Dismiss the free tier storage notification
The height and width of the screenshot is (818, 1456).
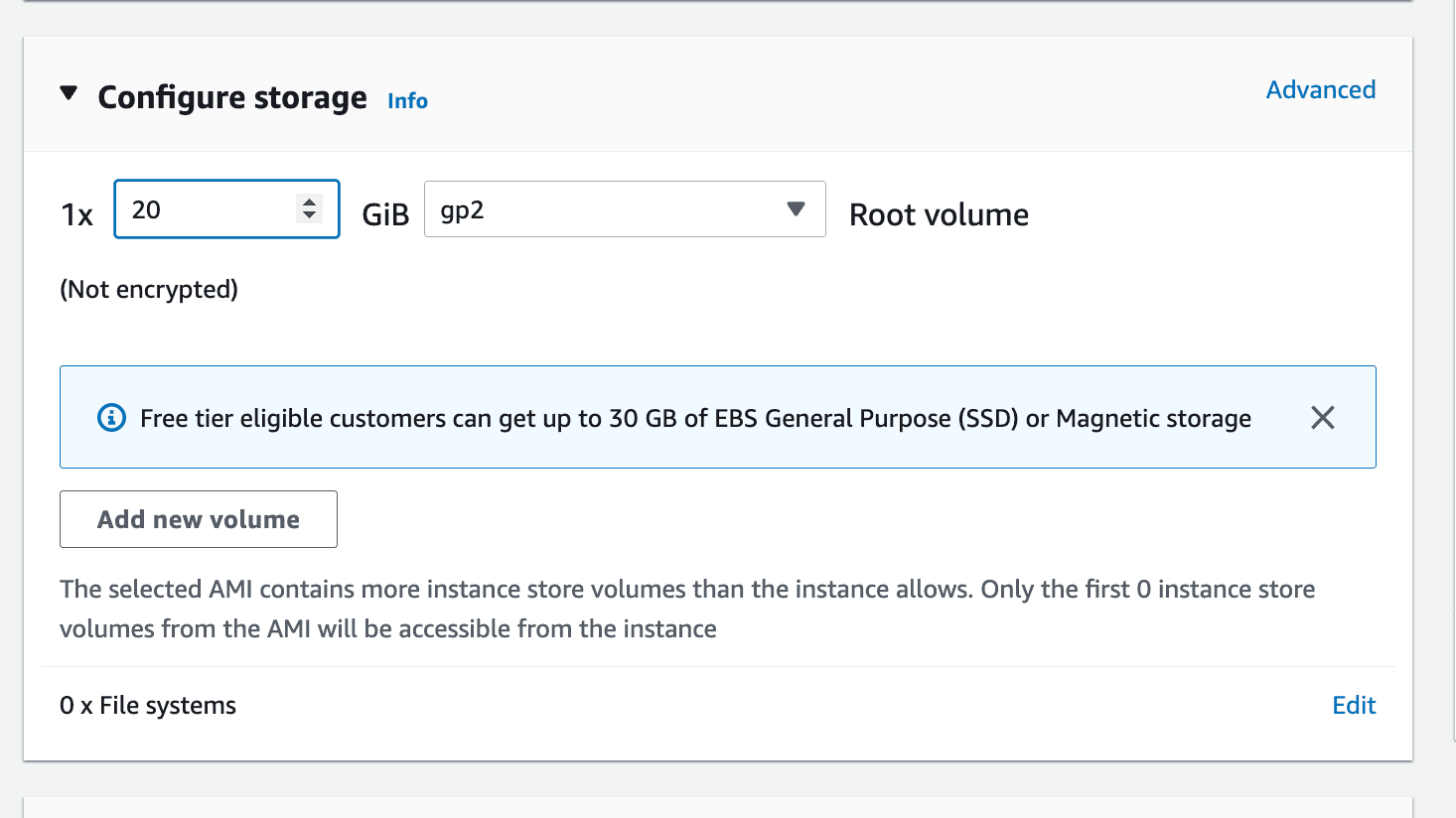point(1323,417)
